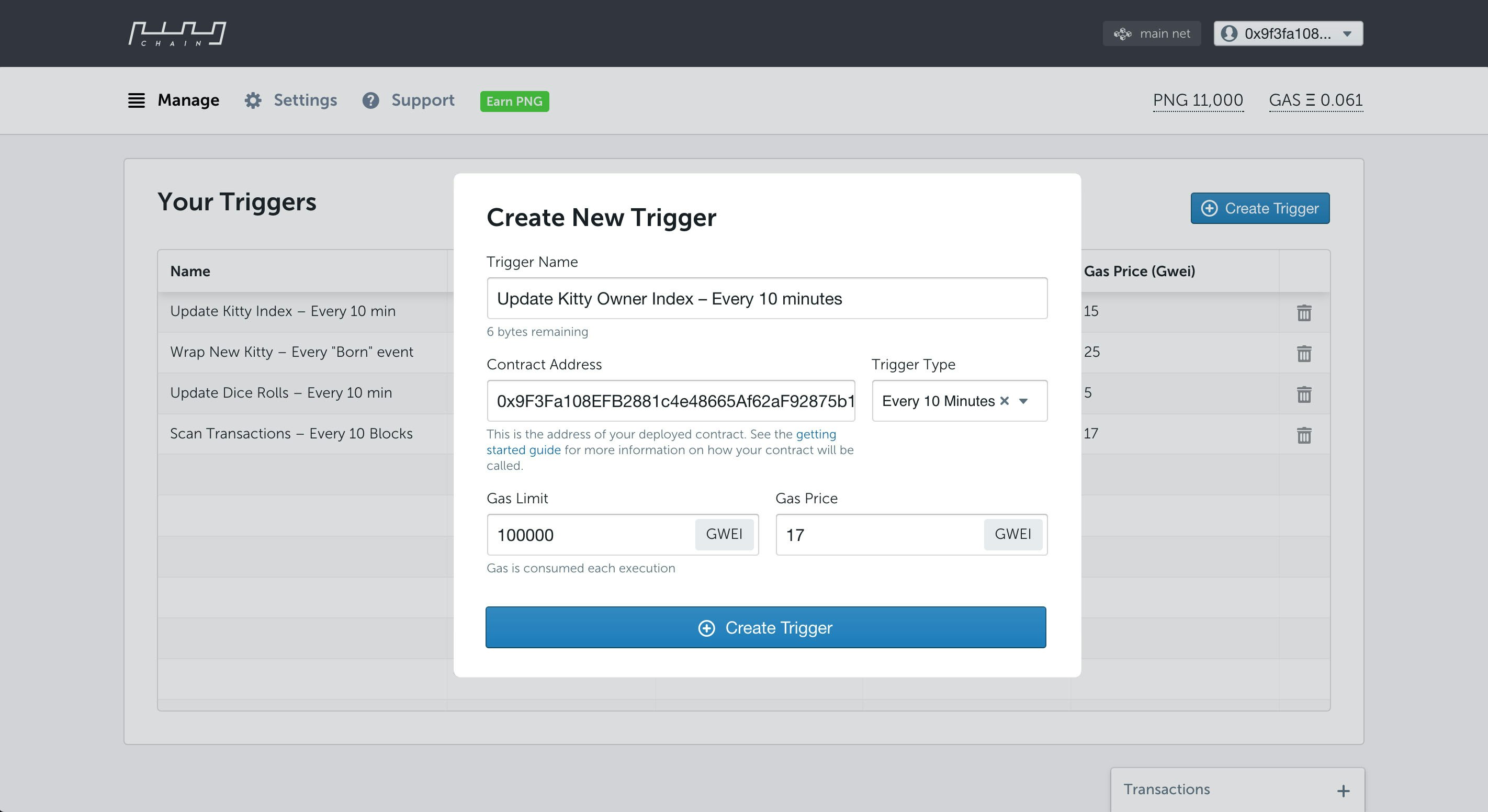This screenshot has width=1488, height=812.
Task: Click the main net network indicator
Action: click(1152, 33)
